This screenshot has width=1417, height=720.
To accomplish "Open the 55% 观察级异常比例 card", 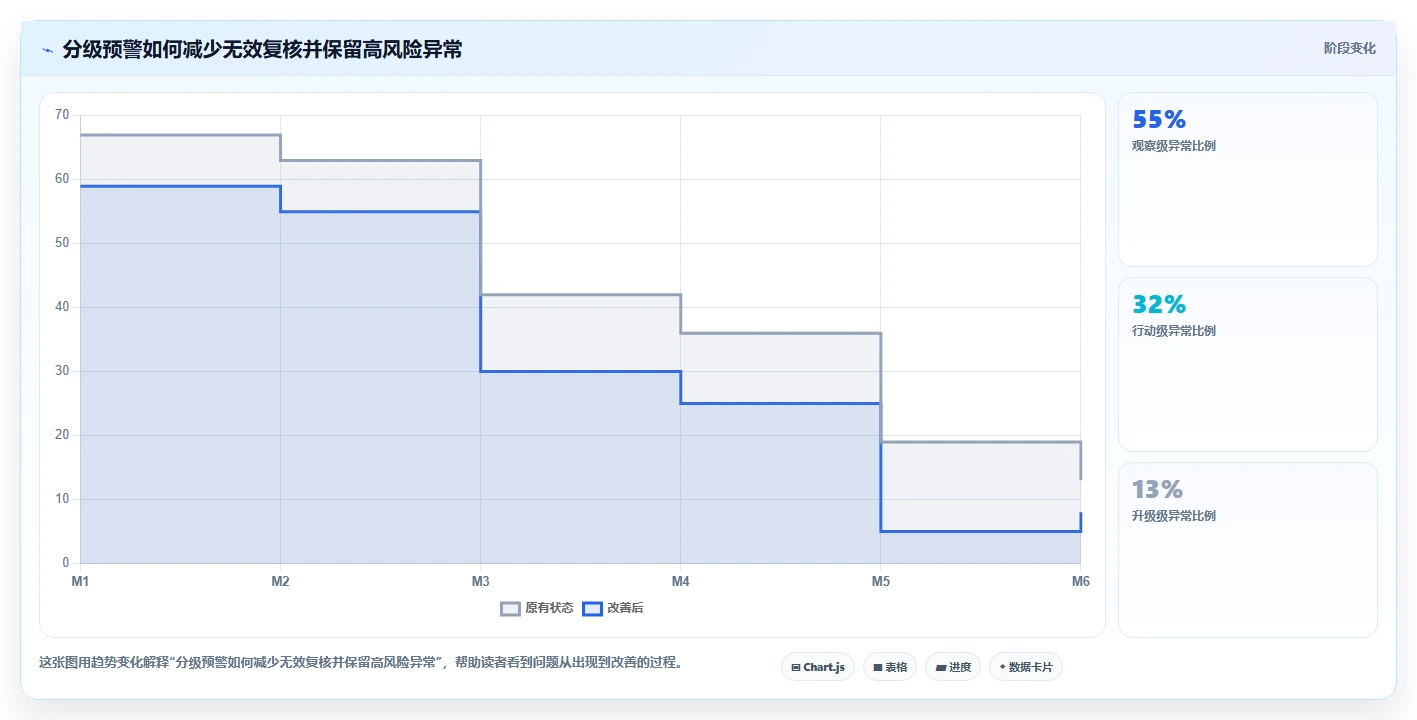I will point(1248,179).
